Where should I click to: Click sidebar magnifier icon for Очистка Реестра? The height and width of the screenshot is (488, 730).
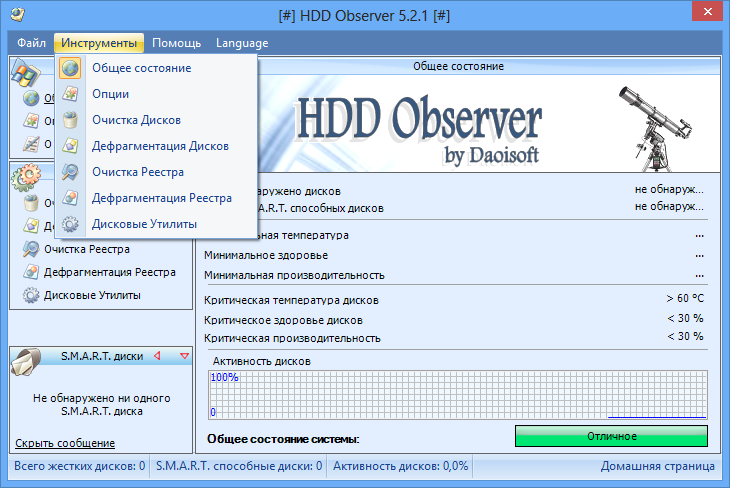tap(31, 249)
